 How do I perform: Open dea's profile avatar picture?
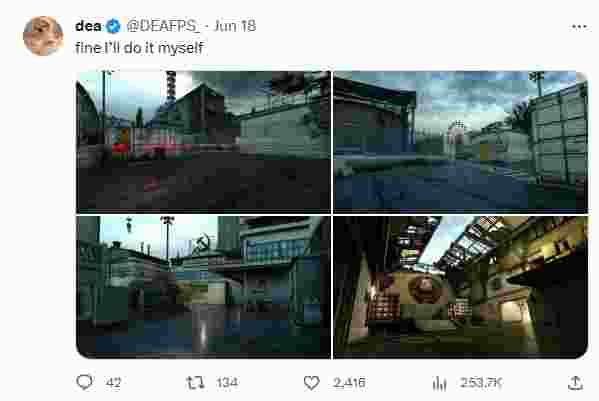pyautogui.click(x=43, y=36)
